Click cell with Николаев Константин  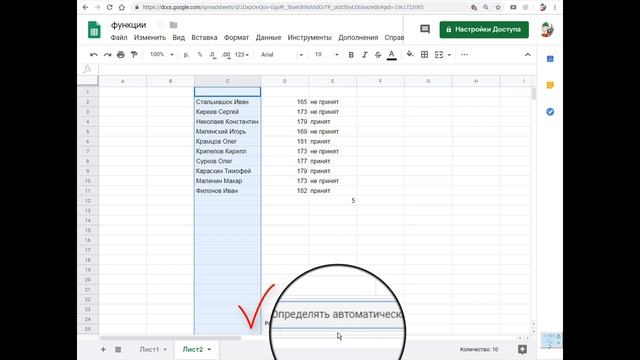(x=227, y=122)
